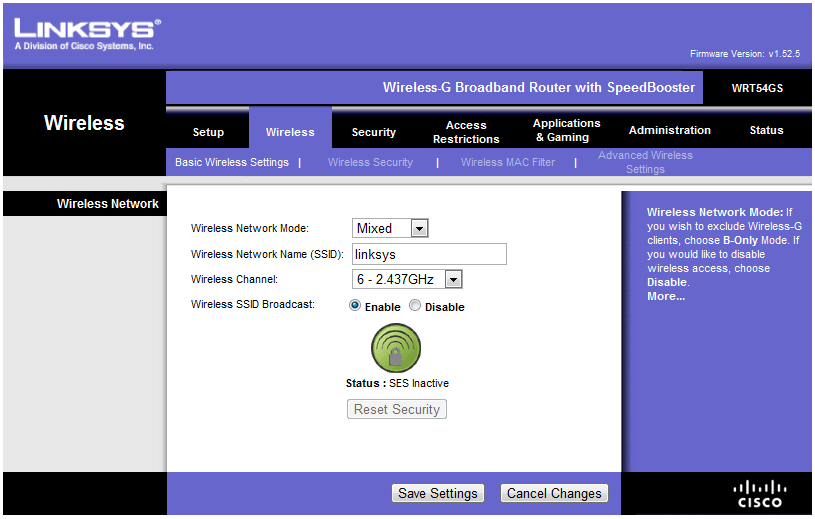Open the Wireless Security sub-tab

coord(370,162)
